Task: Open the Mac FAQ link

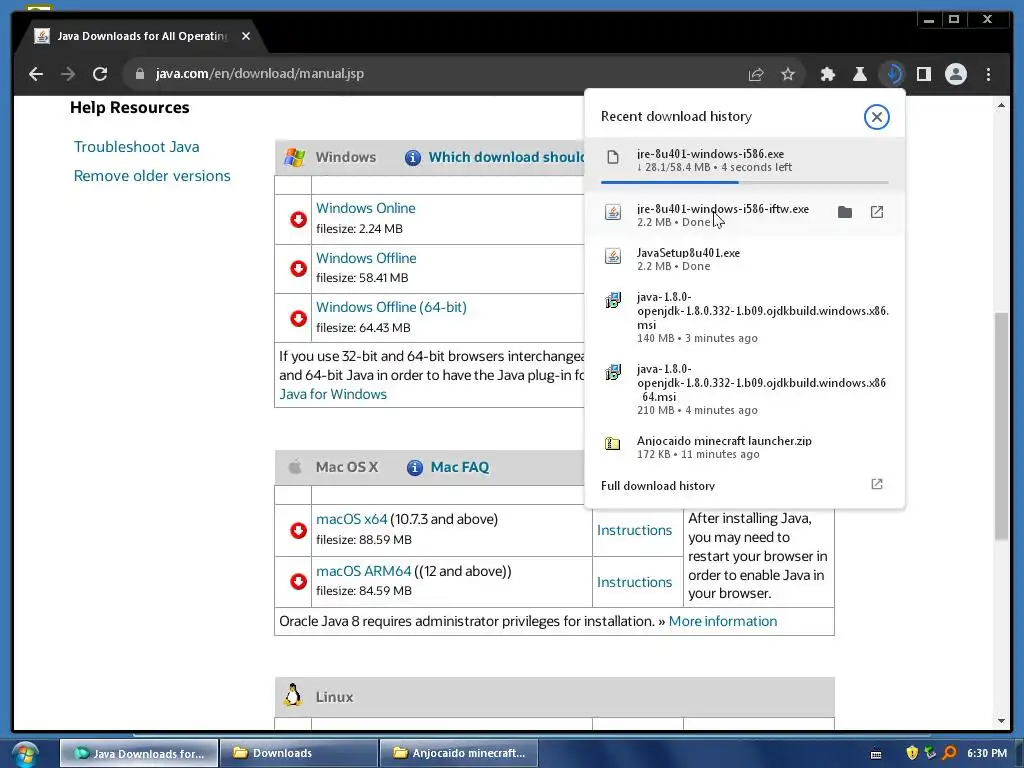Action: pos(460,468)
